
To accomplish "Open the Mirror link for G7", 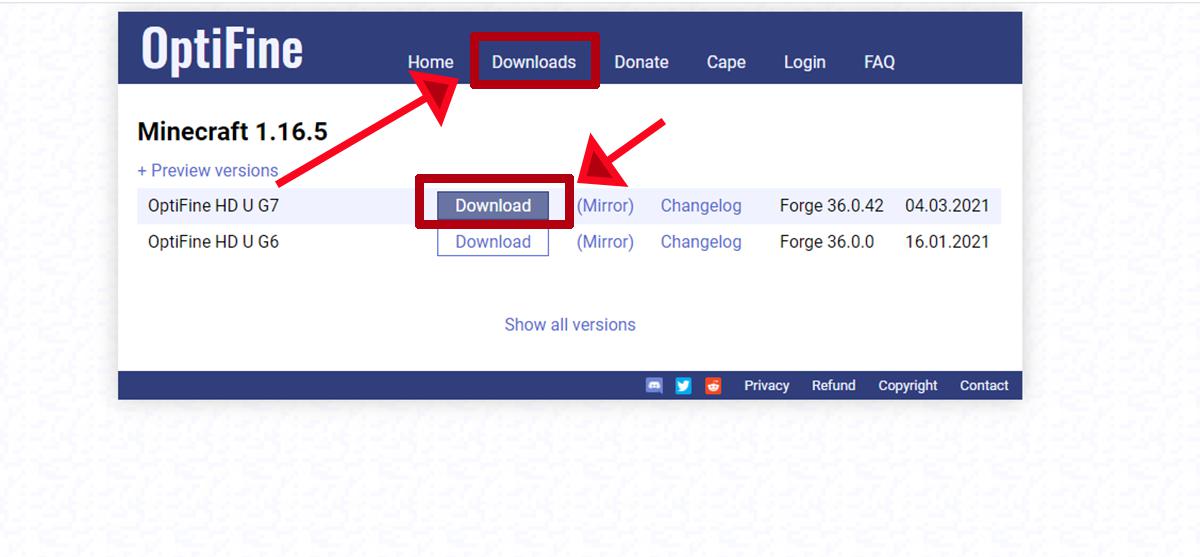I will pos(605,205).
